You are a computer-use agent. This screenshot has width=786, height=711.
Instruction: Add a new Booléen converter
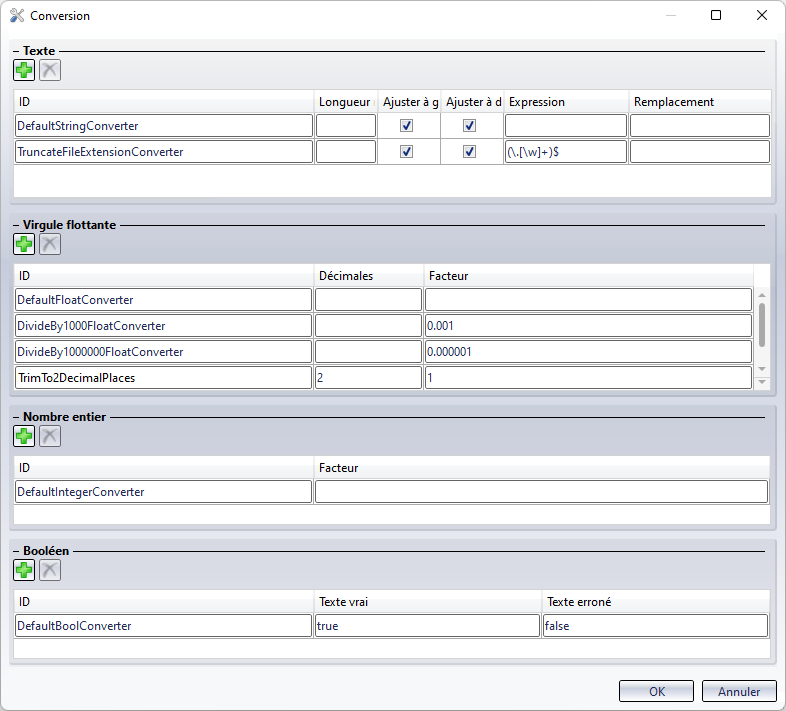coord(23,570)
